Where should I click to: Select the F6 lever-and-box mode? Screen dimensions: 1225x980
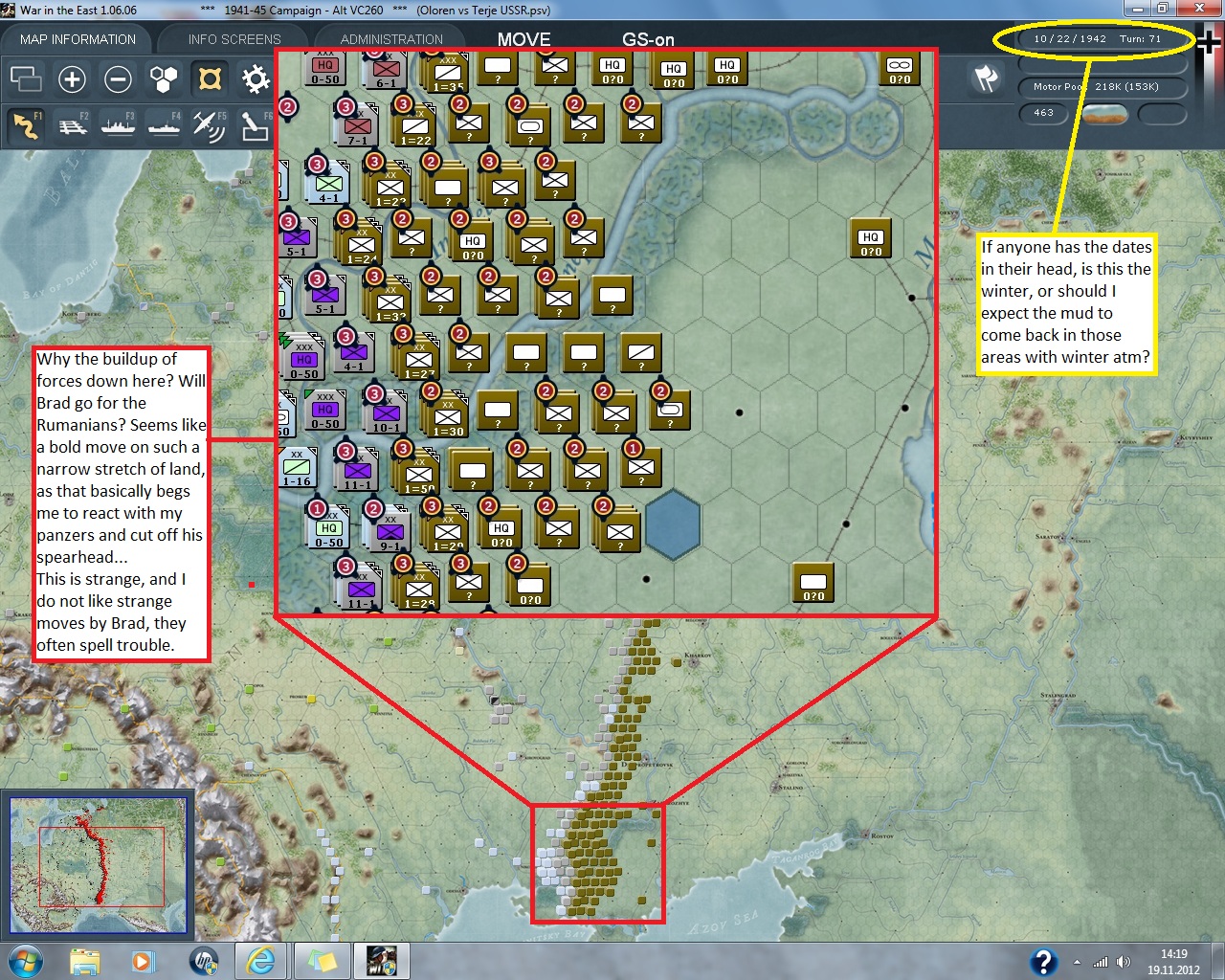256,125
